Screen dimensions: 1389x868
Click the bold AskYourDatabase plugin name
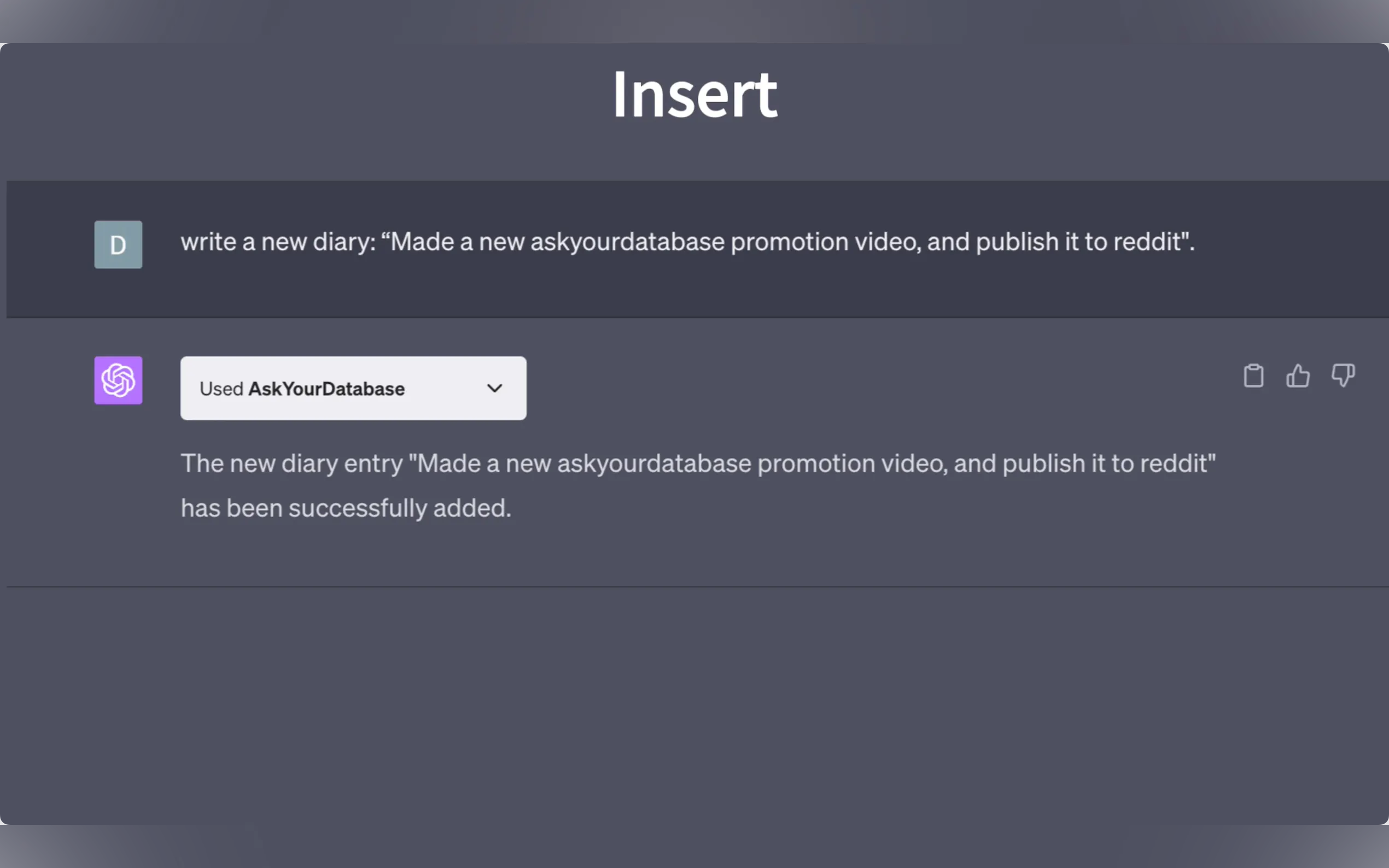click(326, 389)
